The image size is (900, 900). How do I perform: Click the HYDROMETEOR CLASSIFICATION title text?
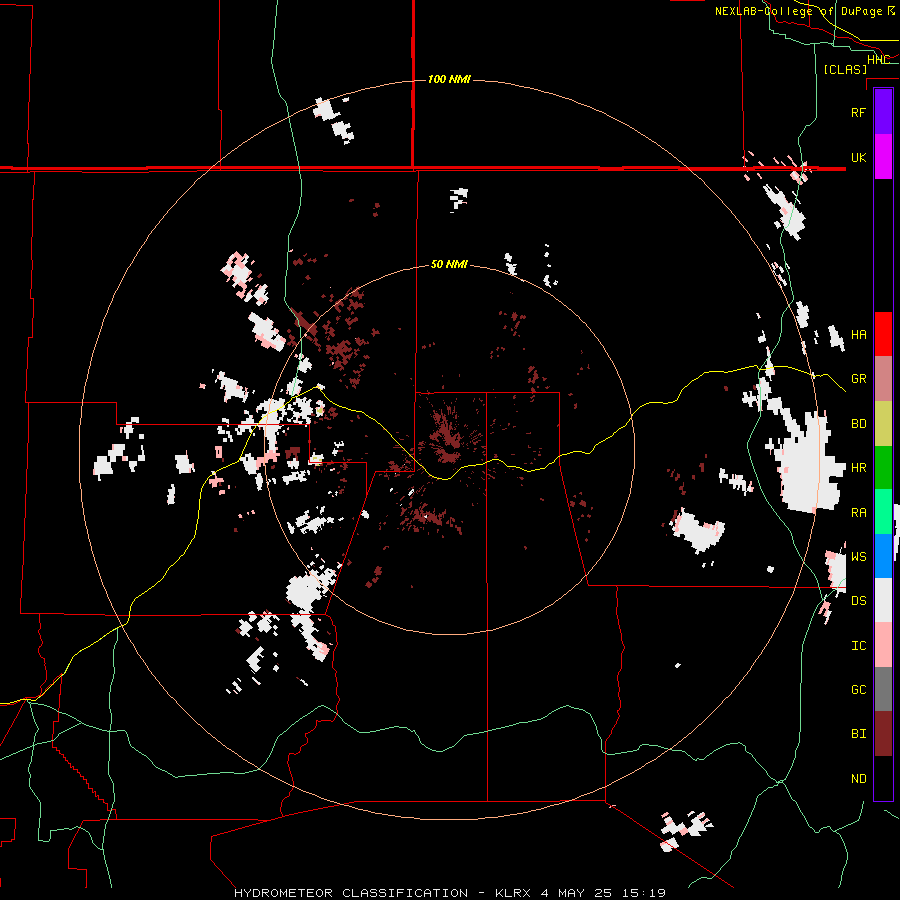coord(351,893)
